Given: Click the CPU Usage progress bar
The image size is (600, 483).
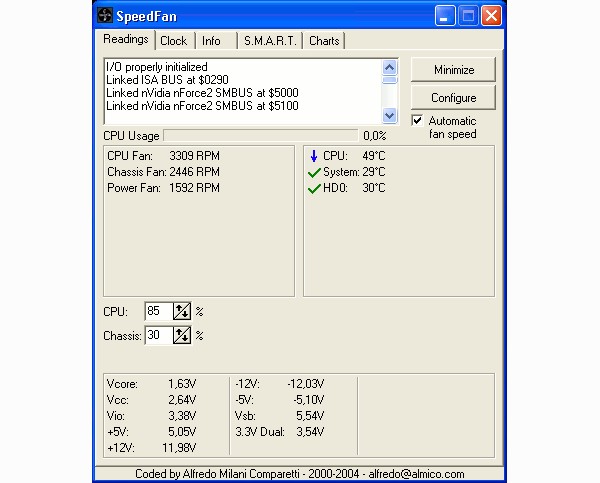Looking at the screenshot, I should point(261,135).
